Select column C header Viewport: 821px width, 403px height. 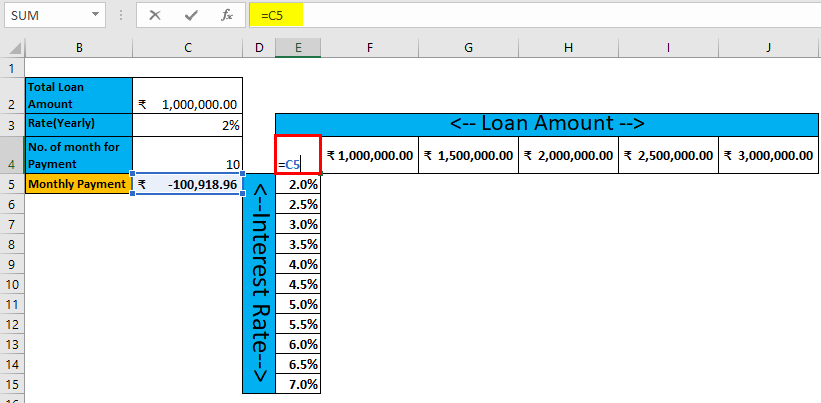(188, 48)
